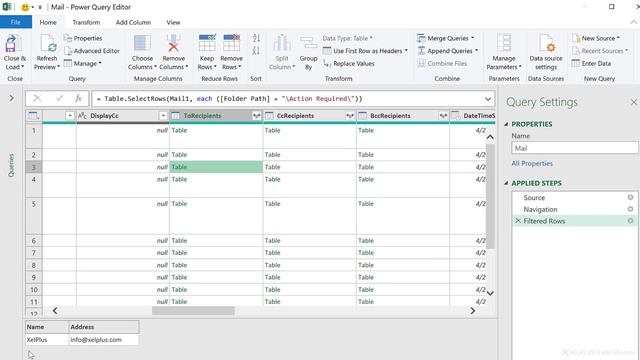
Task: Click the info@xelplus.com address cell
Action: [x=104, y=340]
